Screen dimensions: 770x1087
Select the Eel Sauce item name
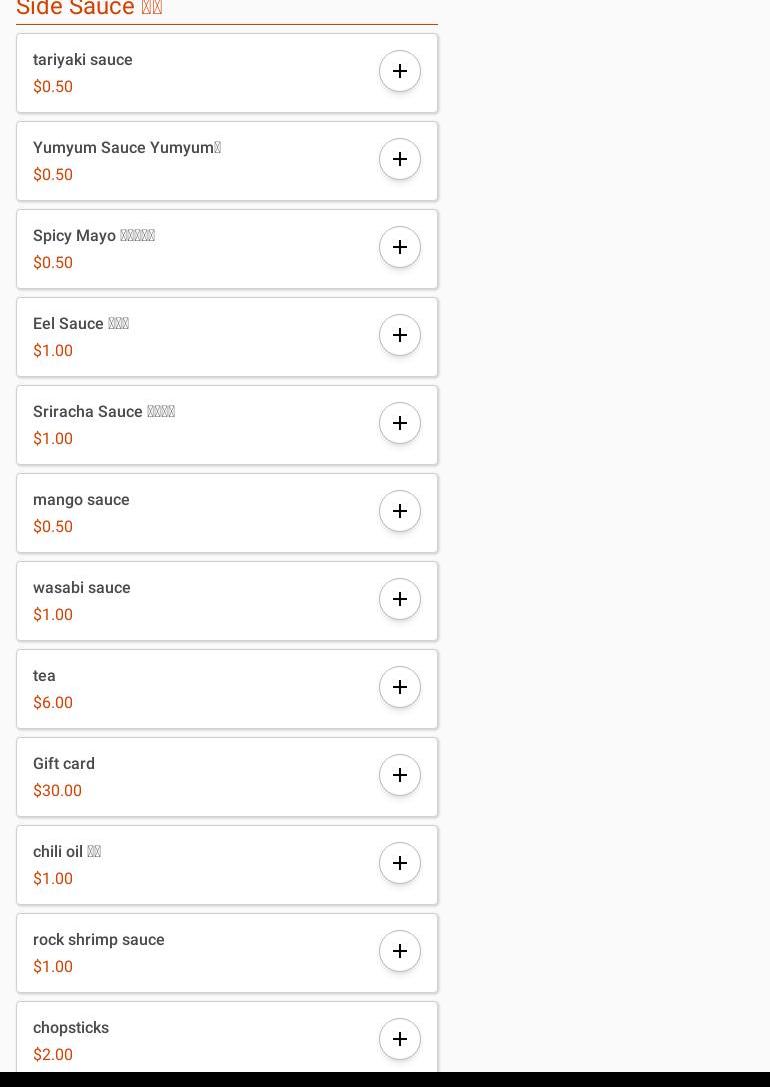click(x=81, y=324)
